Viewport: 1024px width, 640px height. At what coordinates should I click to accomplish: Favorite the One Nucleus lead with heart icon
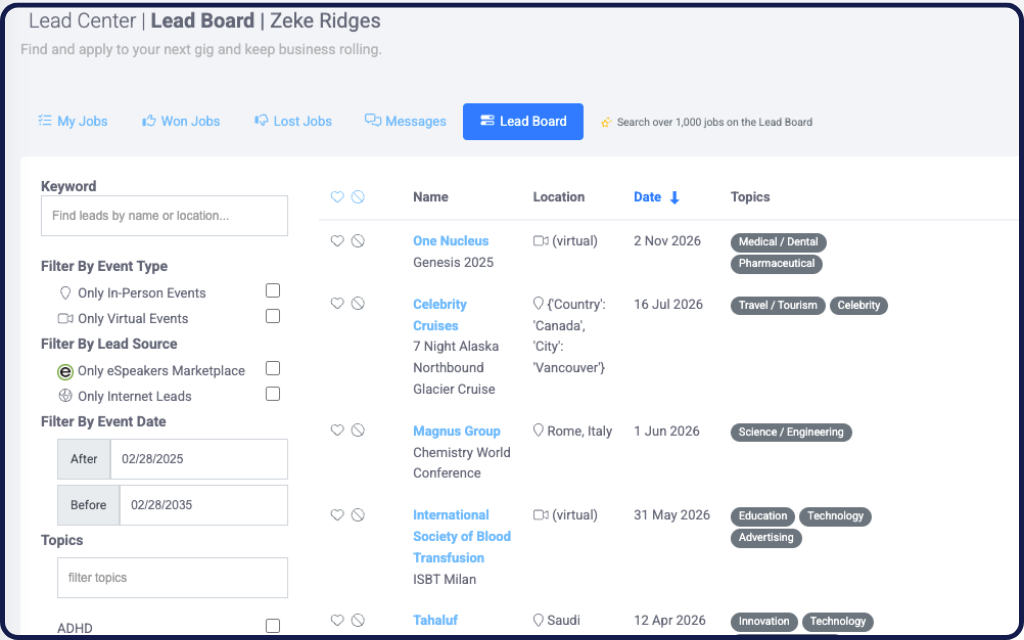tap(337, 241)
